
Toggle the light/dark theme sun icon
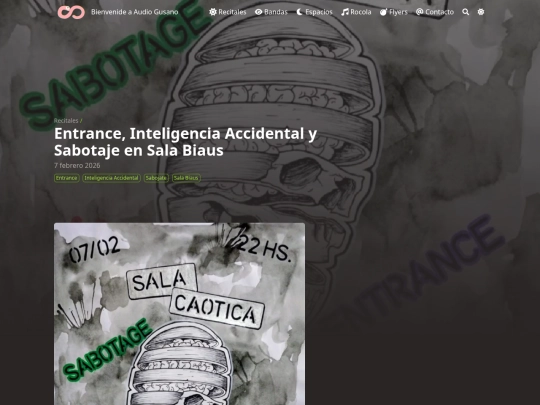(x=481, y=12)
